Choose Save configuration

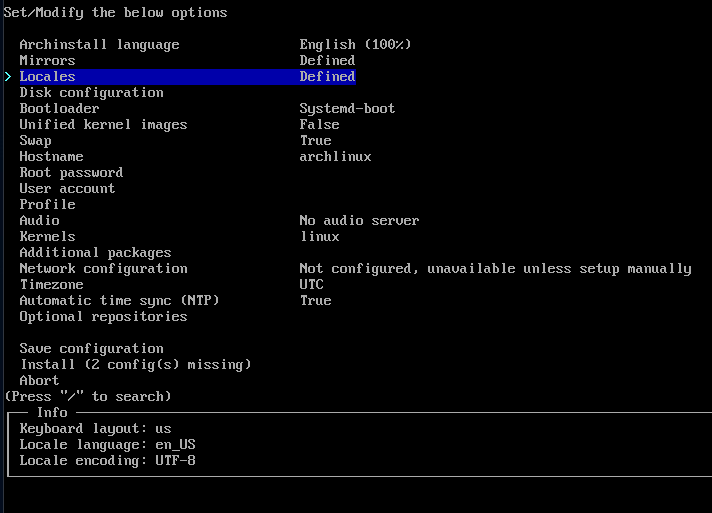point(91,349)
